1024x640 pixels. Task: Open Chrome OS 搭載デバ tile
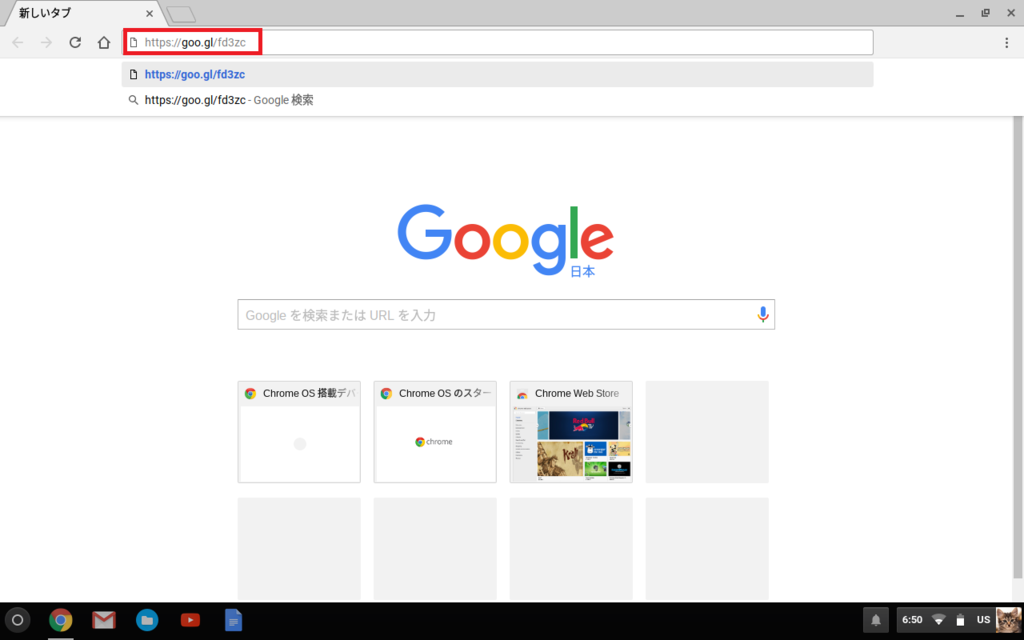pyautogui.click(x=299, y=432)
